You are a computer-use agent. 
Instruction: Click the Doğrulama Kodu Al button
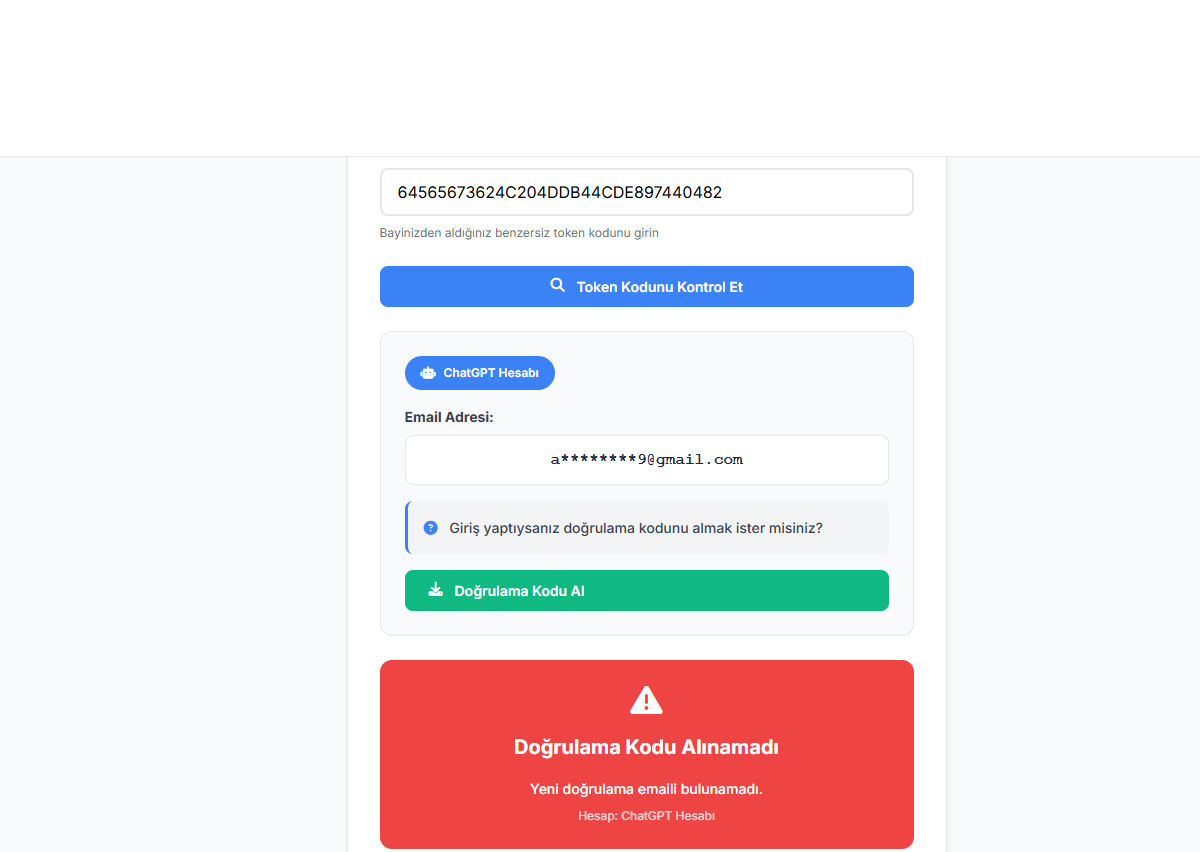647,590
